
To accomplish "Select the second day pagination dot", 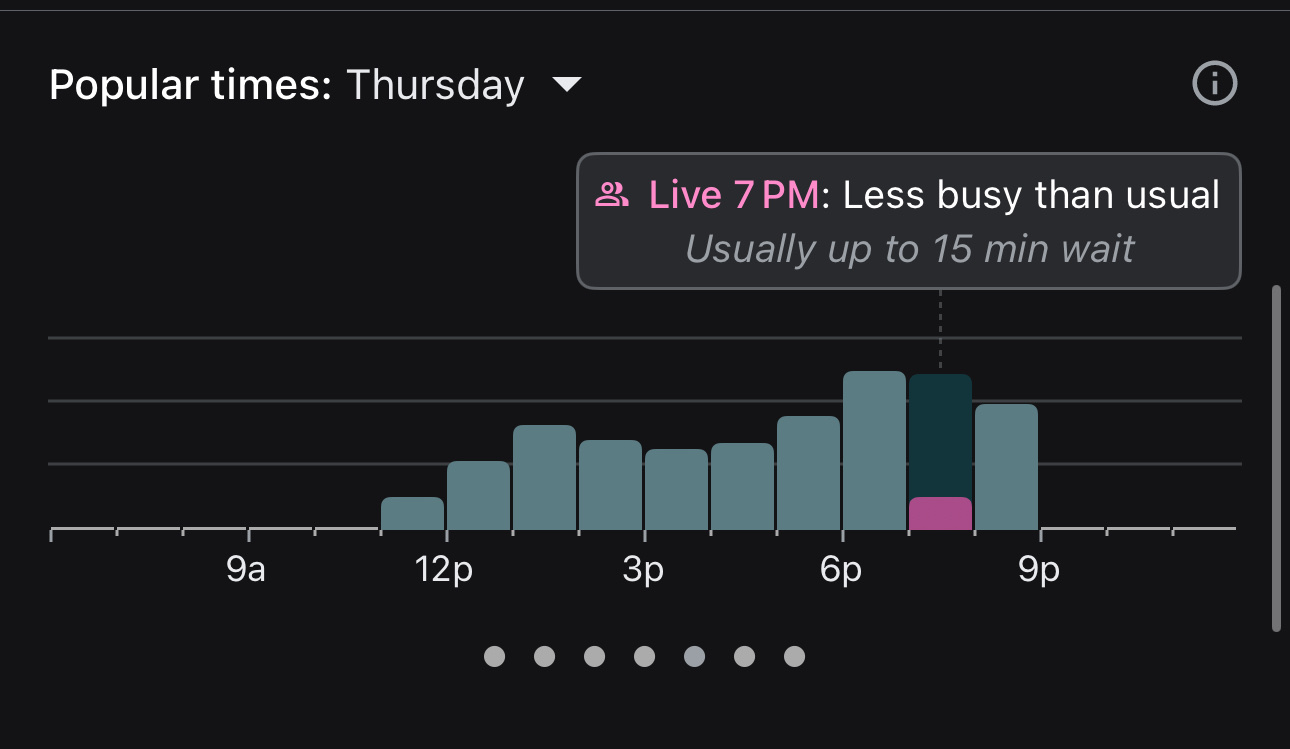I will [544, 656].
